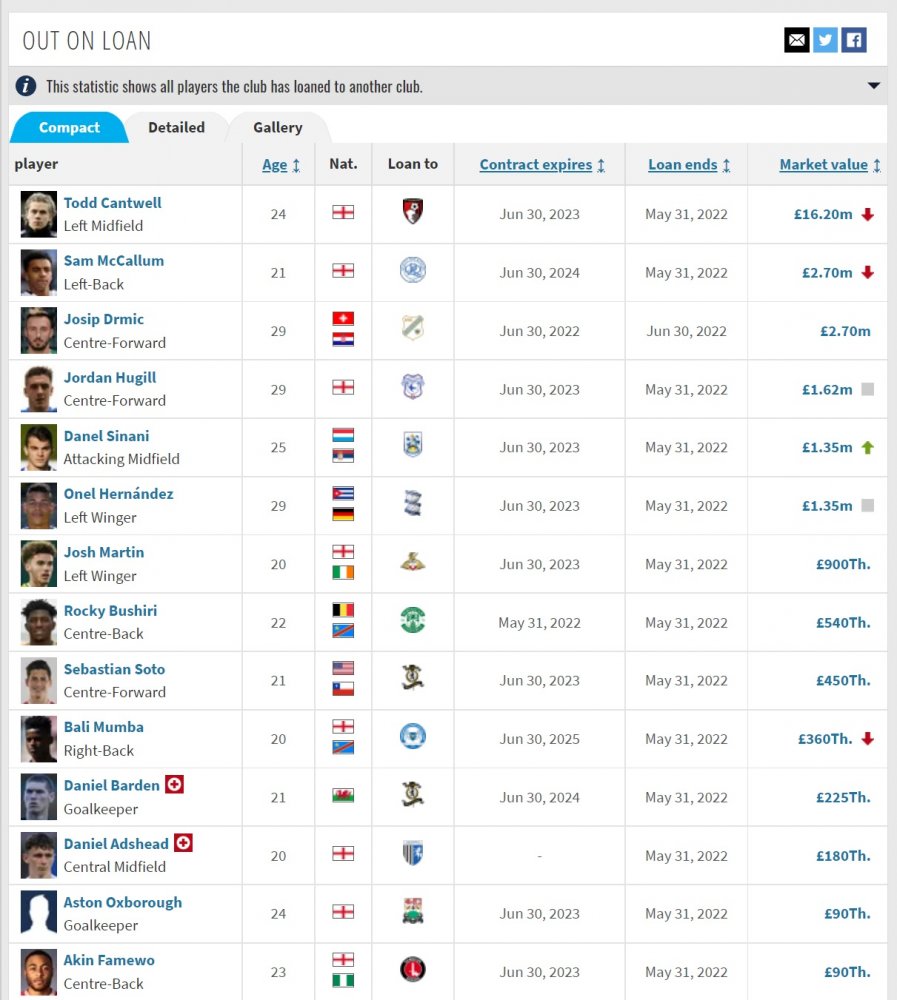The width and height of the screenshot is (897, 1000).
Task: Open Rocky Bushiri's green loan club crest
Action: [x=413, y=620]
